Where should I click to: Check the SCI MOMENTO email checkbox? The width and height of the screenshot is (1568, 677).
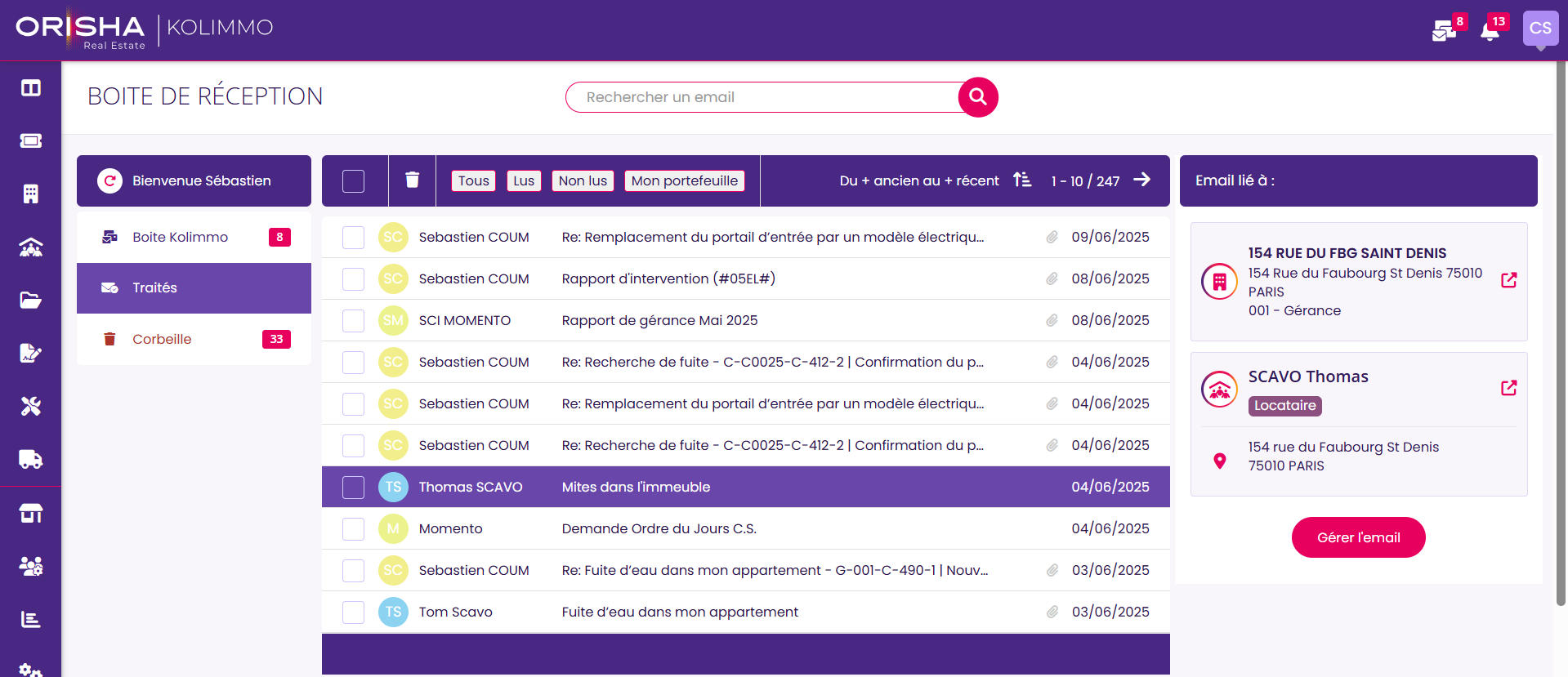coord(353,320)
